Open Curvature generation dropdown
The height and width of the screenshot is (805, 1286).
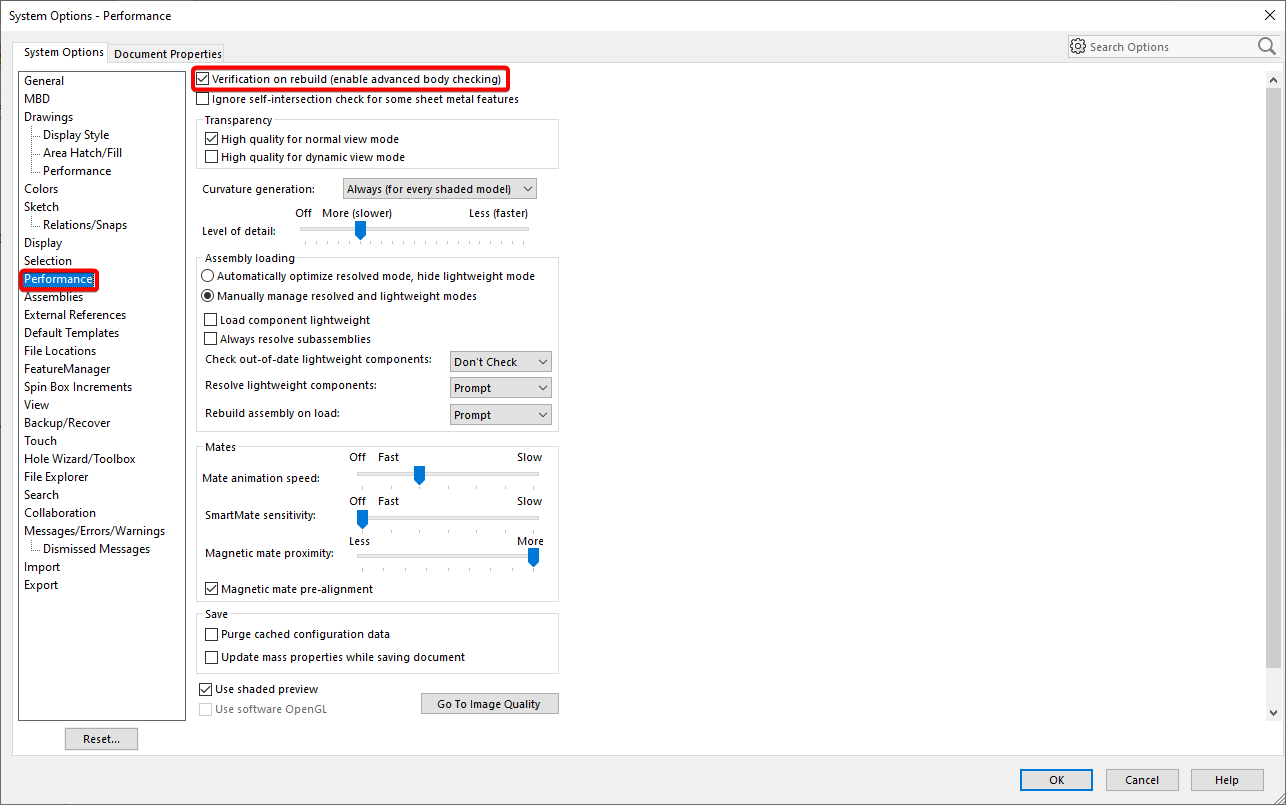(x=439, y=189)
